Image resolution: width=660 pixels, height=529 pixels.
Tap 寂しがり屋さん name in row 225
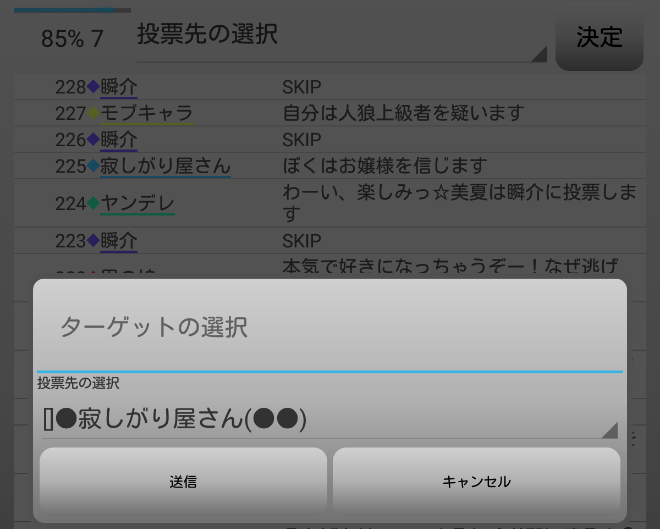pos(165,165)
